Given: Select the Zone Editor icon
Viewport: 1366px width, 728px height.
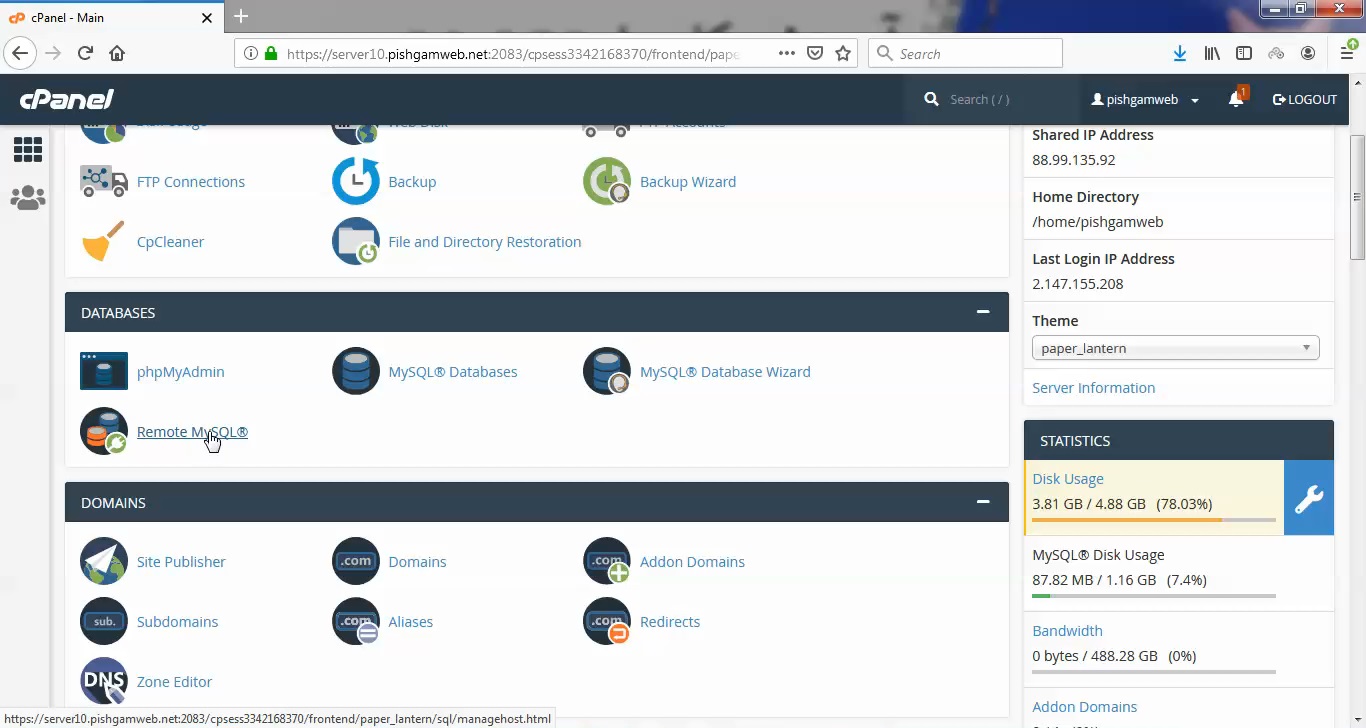Looking at the screenshot, I should tap(104, 681).
